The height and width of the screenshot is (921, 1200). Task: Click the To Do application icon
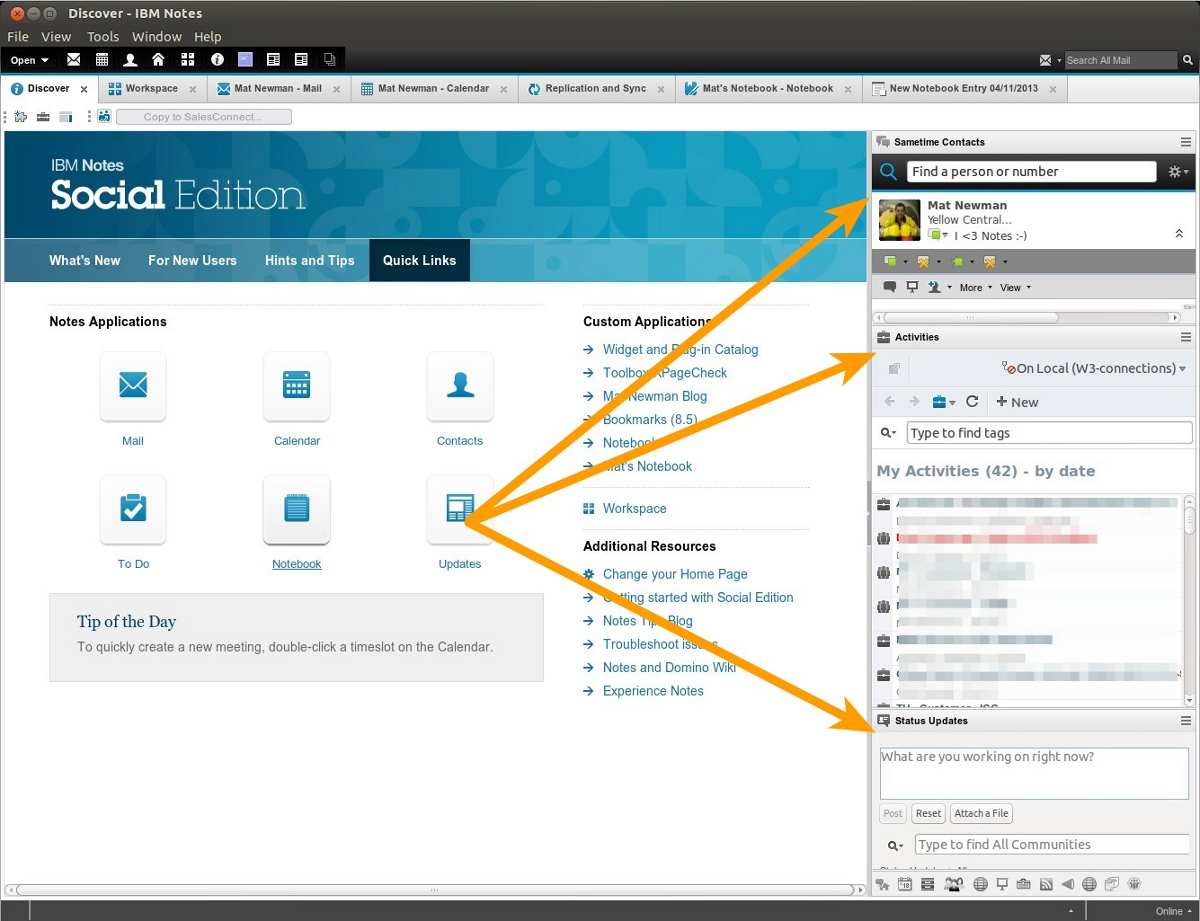point(133,509)
